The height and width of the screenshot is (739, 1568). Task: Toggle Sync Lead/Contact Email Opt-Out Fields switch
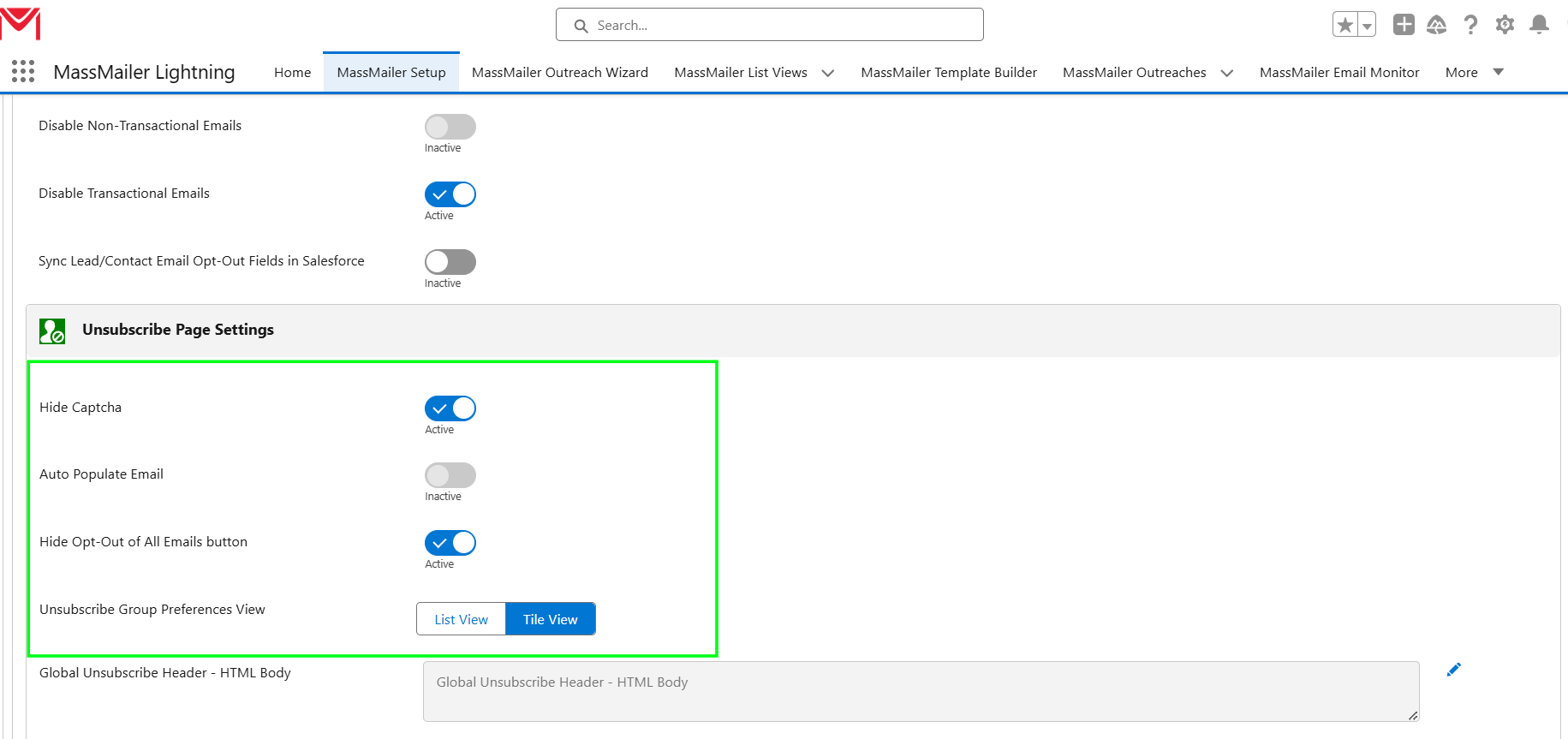point(450,262)
